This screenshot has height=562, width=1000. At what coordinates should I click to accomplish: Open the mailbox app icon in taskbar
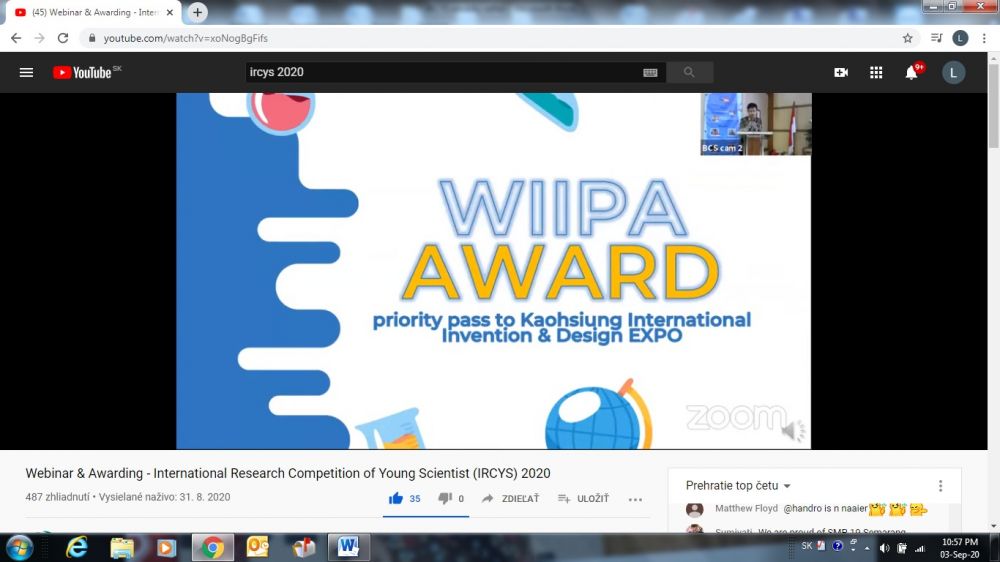click(304, 547)
